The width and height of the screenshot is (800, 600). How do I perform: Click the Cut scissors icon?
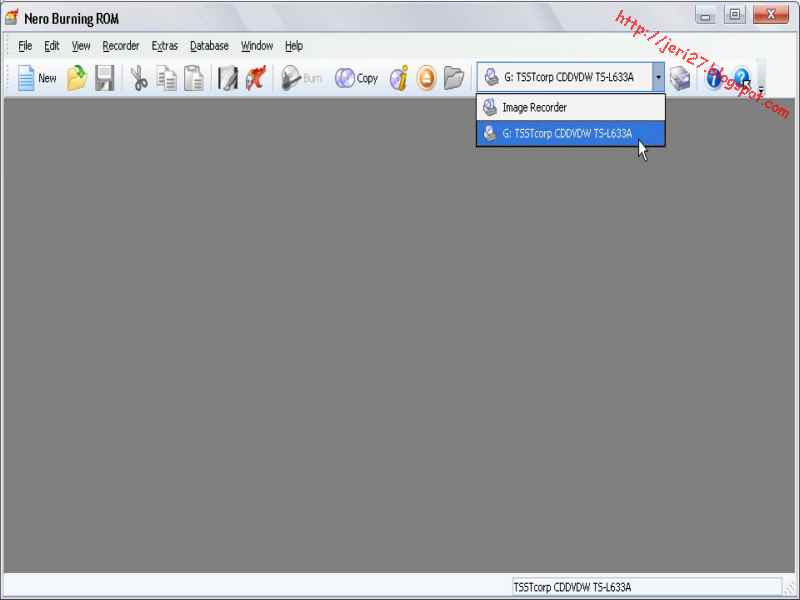click(138, 78)
